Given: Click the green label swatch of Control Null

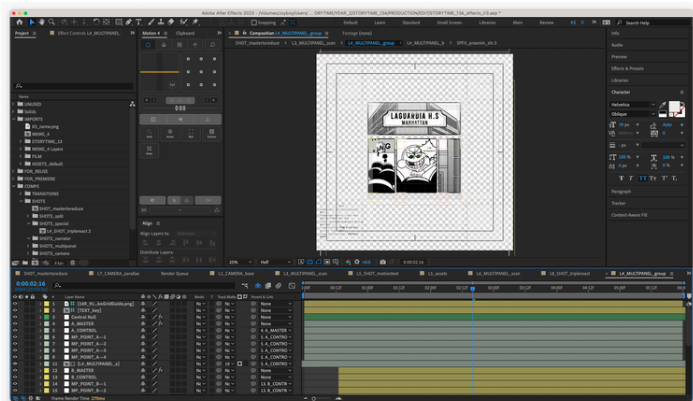Looking at the screenshot, I should [x=46, y=317].
